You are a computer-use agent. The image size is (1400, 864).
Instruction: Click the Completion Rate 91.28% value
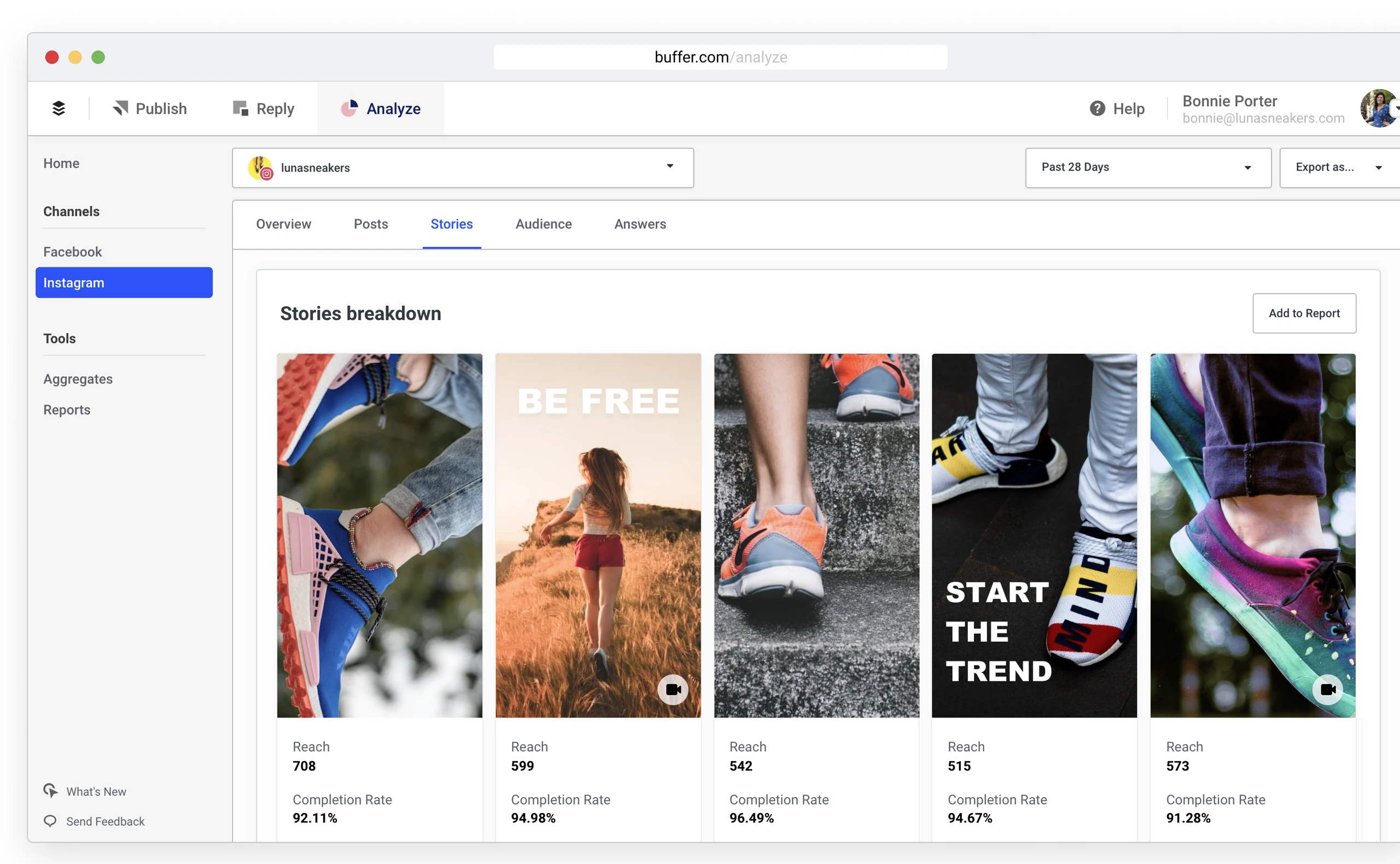[x=1188, y=818]
